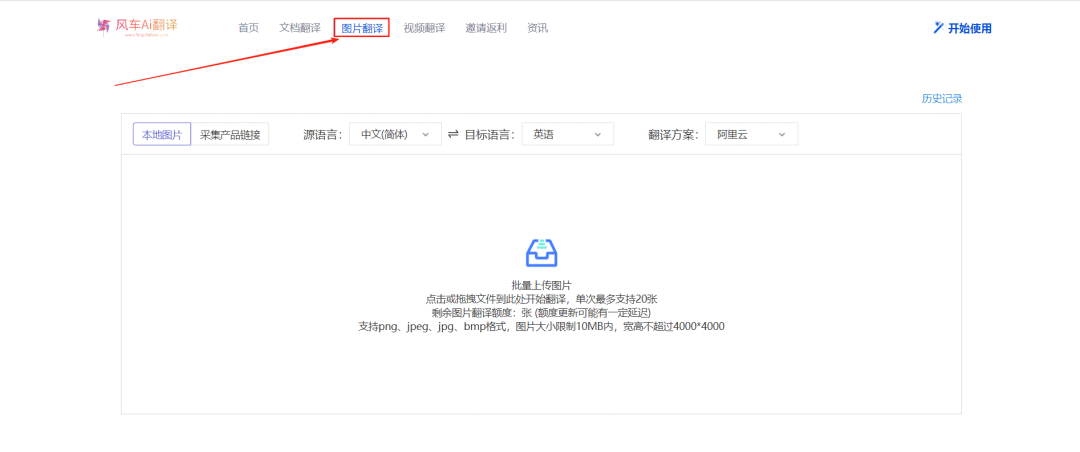Screen dimensions: 1080x452
Task: Open the 视频翻译 navigation item
Action: pos(424,28)
